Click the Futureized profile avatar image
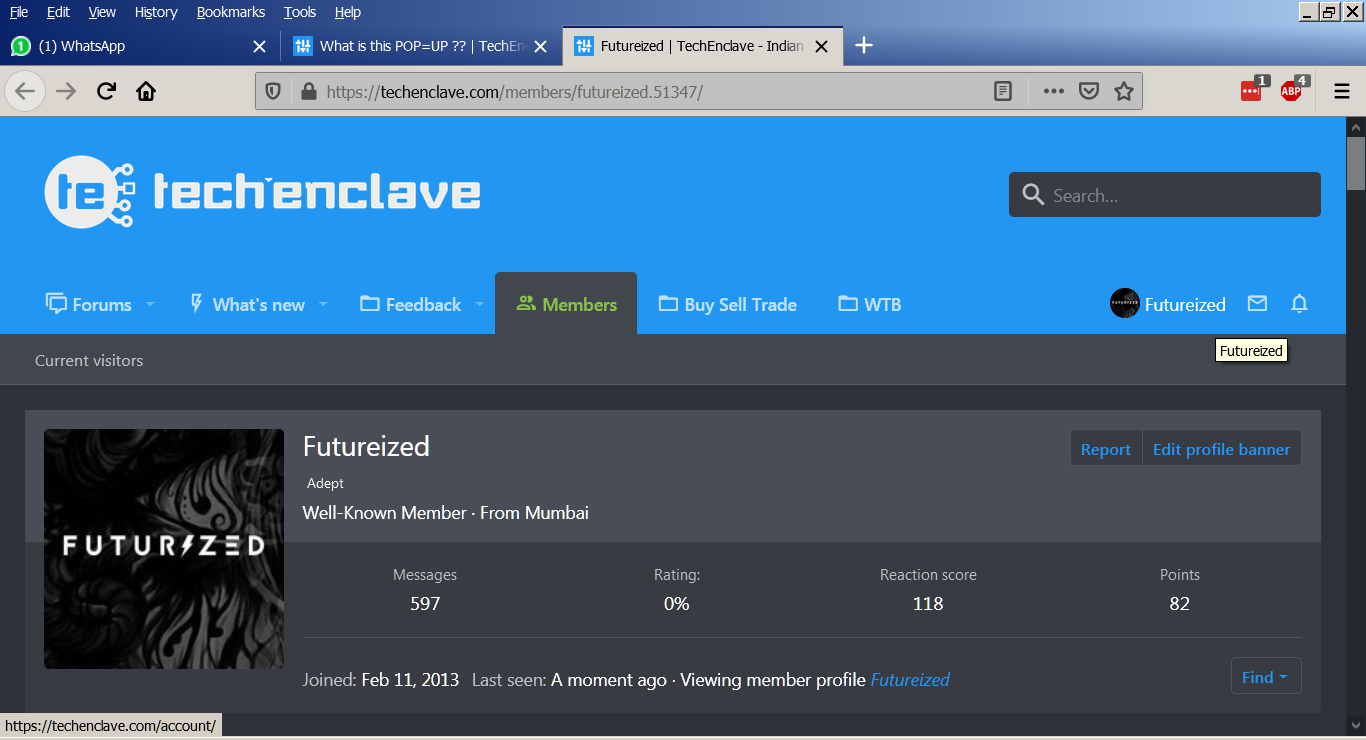The height and width of the screenshot is (740, 1366). coord(164,549)
